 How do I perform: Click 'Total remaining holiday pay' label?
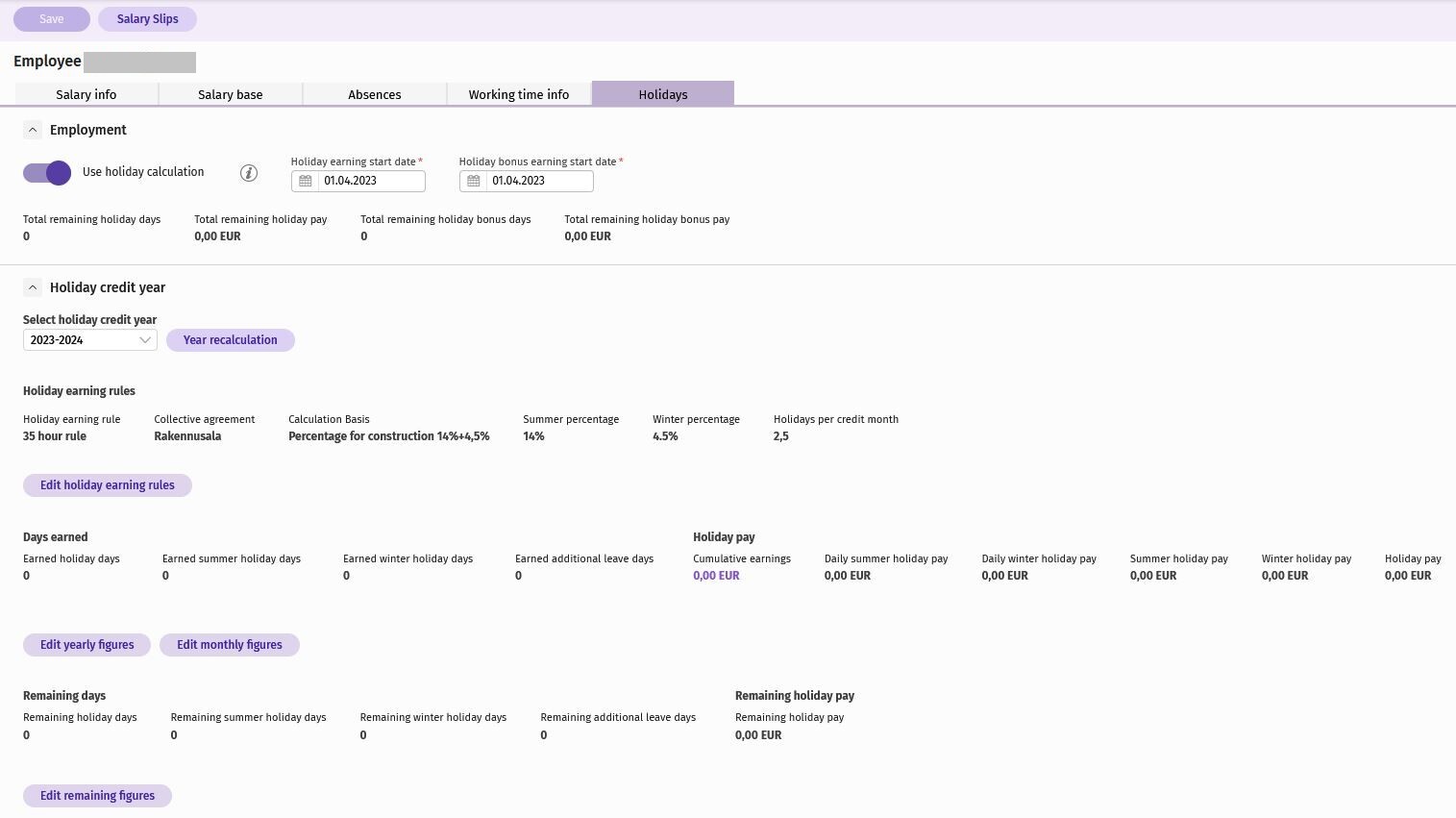click(260, 219)
